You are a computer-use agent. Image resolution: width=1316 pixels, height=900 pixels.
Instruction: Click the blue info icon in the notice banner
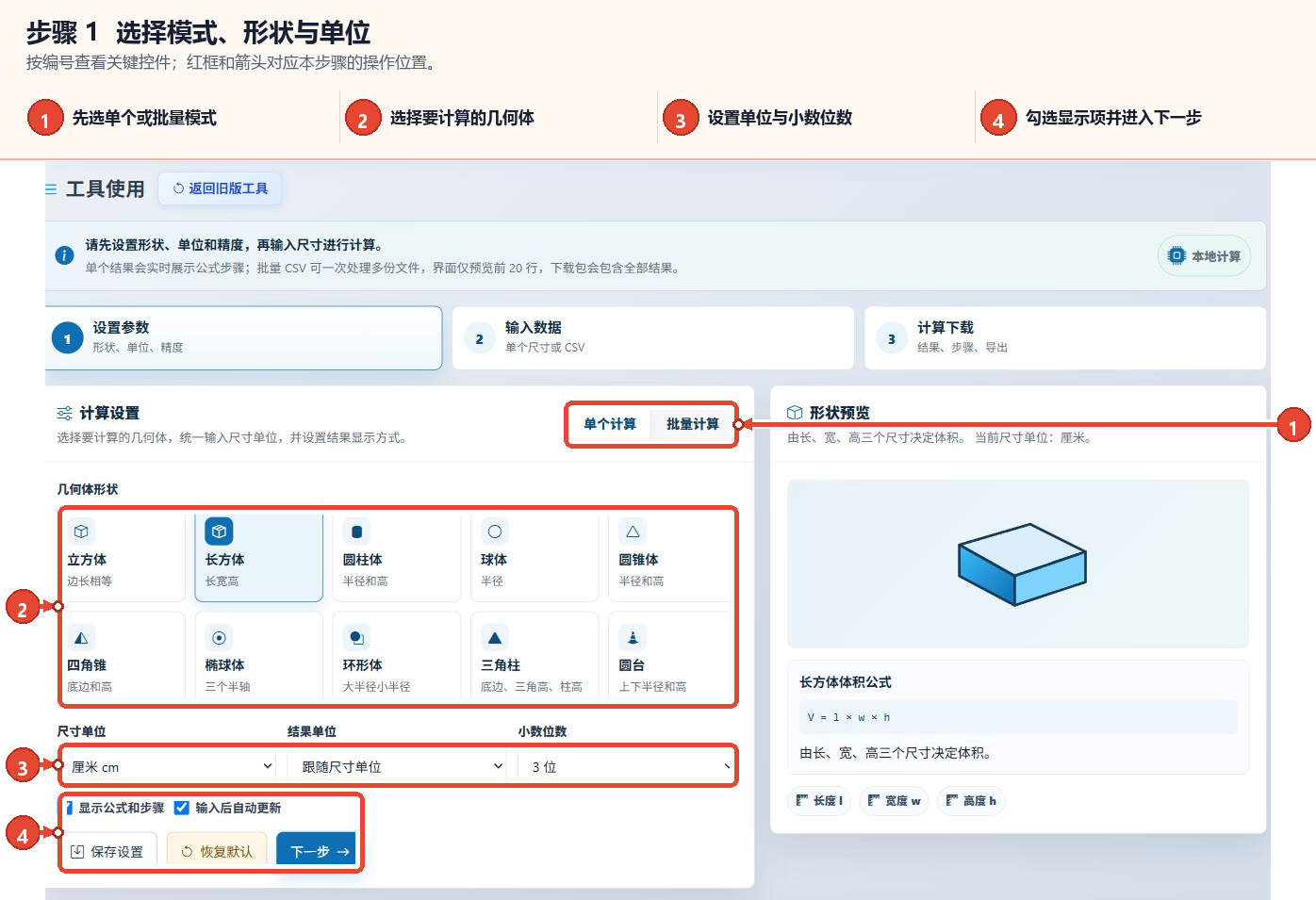[64, 255]
